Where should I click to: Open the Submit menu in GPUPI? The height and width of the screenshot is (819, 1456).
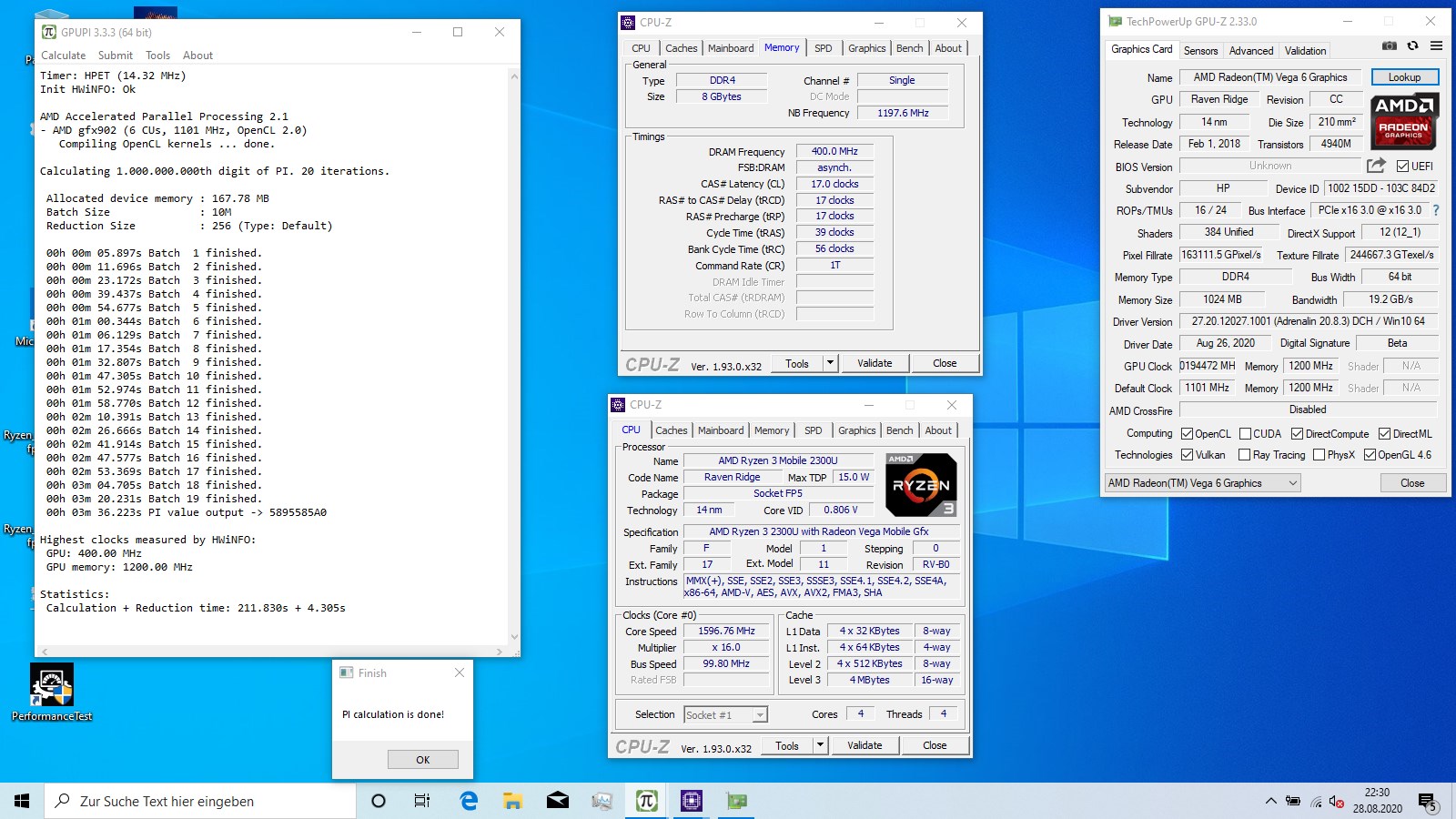point(116,56)
